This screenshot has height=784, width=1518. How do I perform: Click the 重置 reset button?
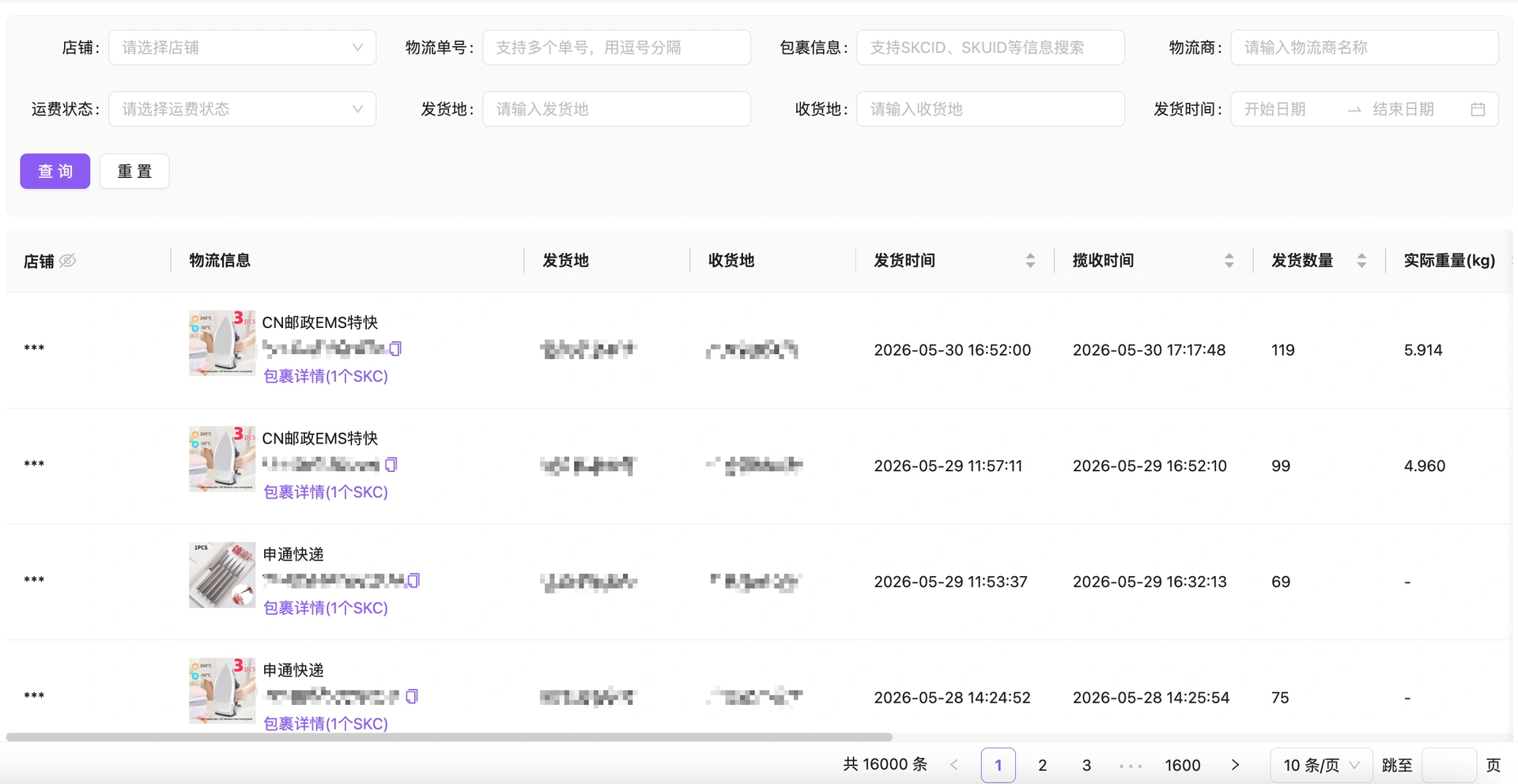coord(134,171)
